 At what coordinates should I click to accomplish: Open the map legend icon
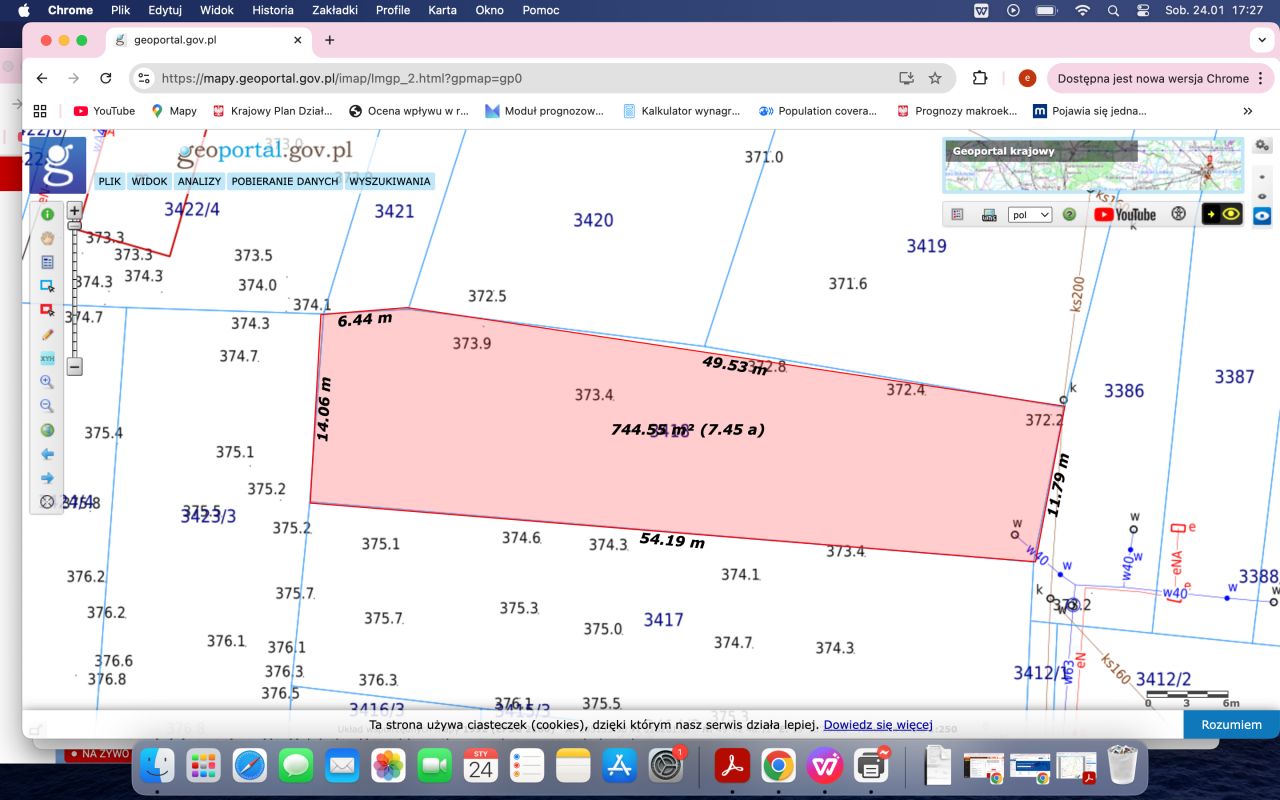pyautogui.click(x=957, y=214)
